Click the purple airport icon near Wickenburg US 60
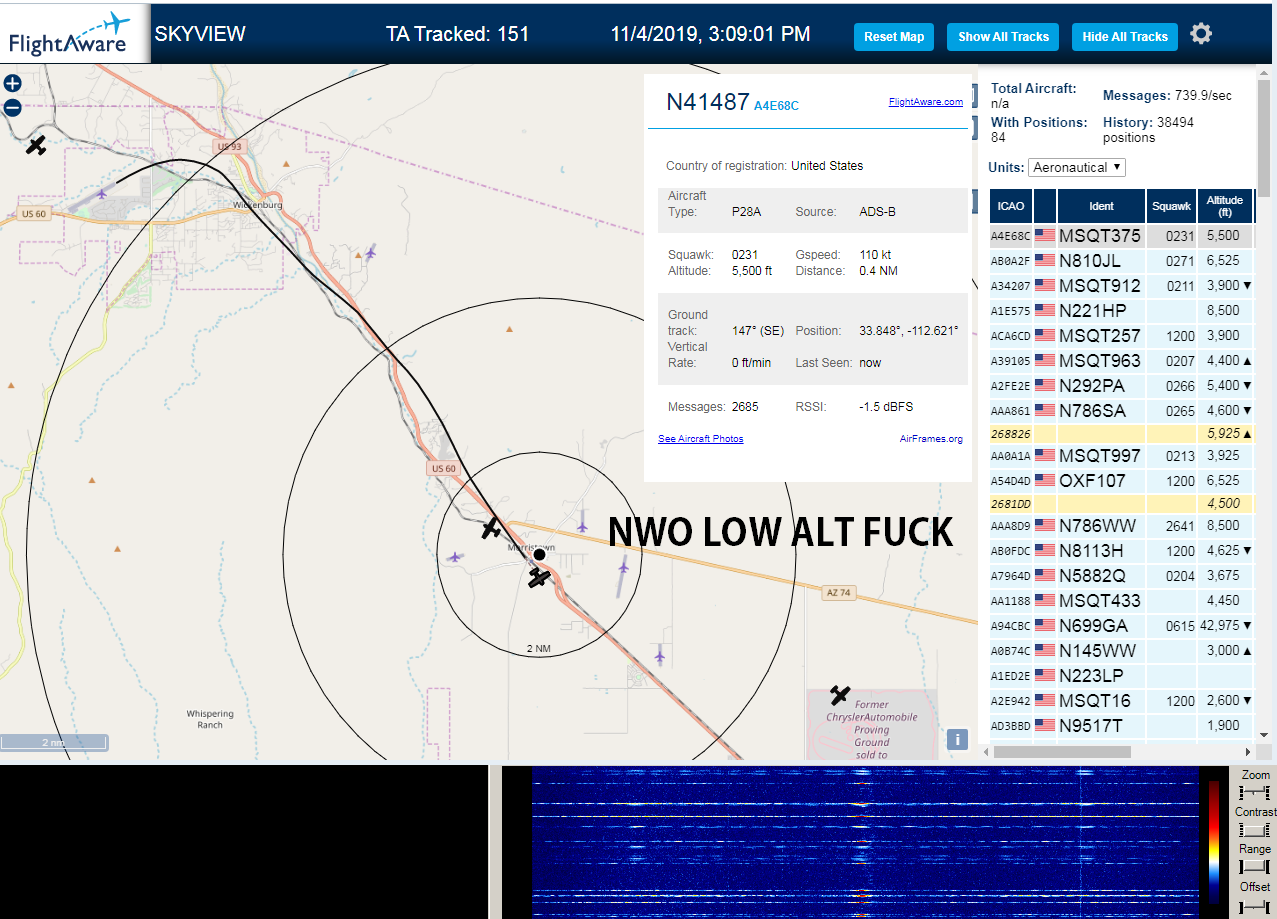Image resolution: width=1277 pixels, height=919 pixels. [x=103, y=193]
